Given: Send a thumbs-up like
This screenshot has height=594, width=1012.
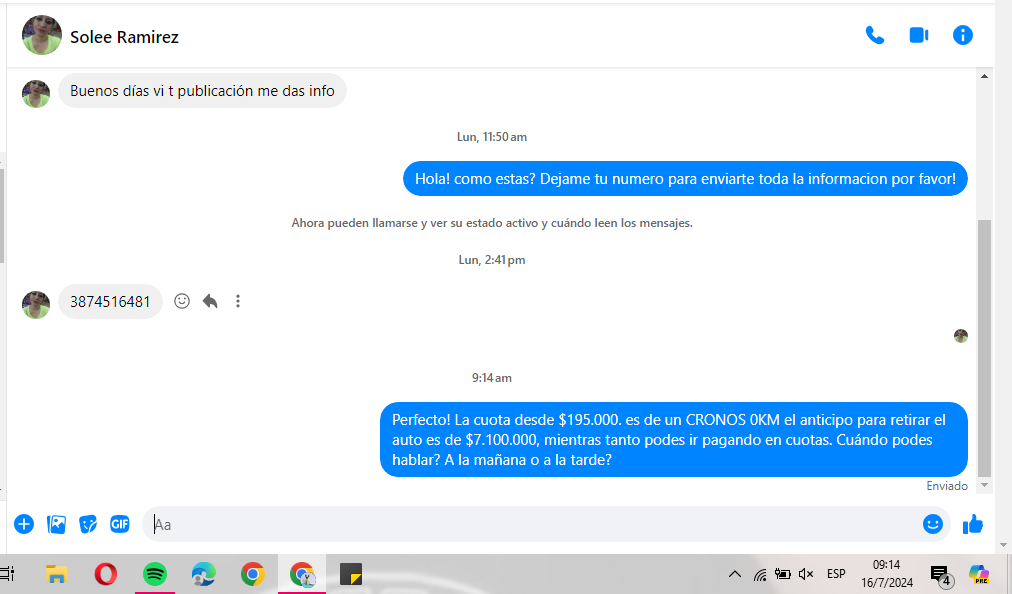Looking at the screenshot, I should click(x=973, y=524).
